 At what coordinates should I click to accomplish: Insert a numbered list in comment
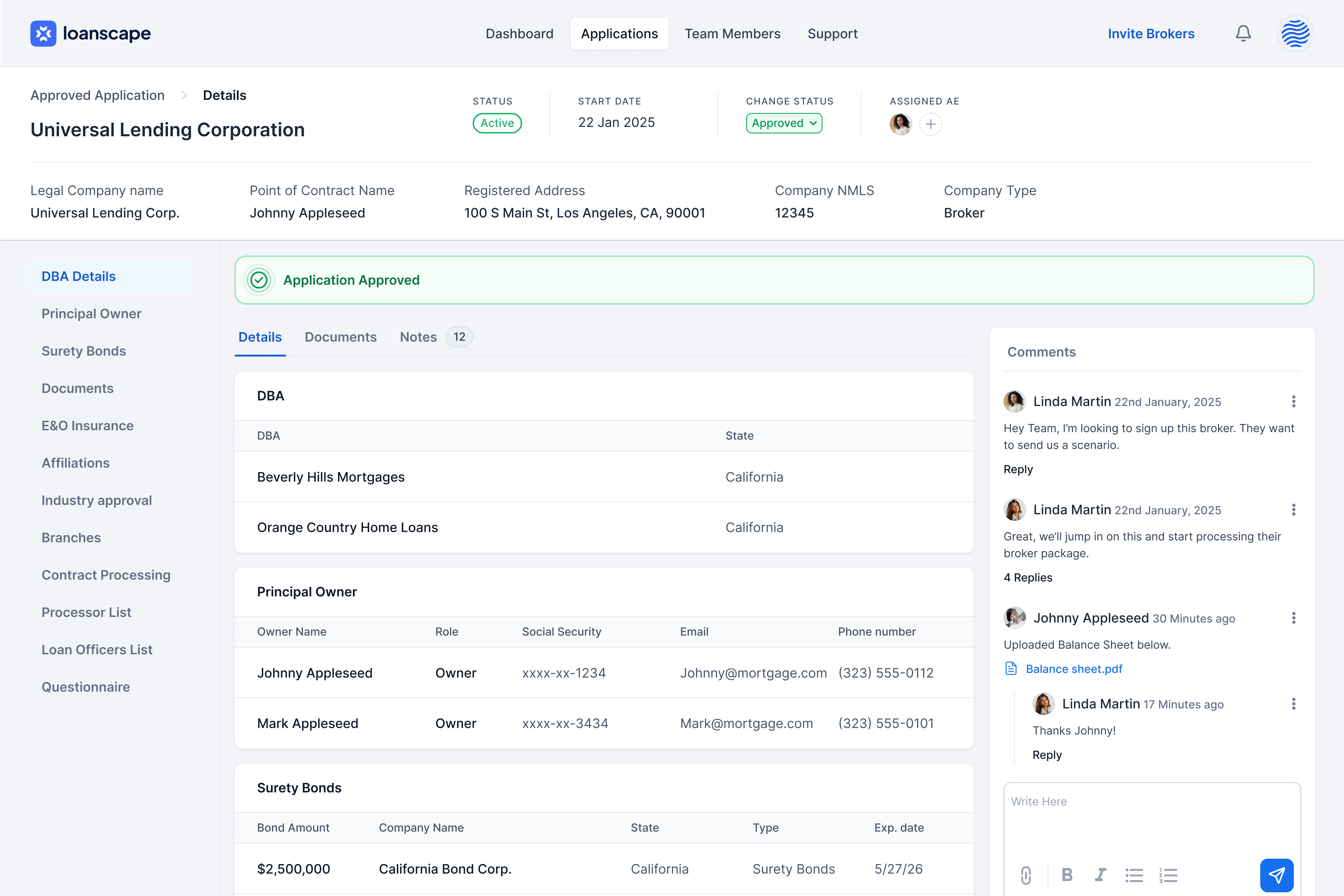click(1168, 875)
